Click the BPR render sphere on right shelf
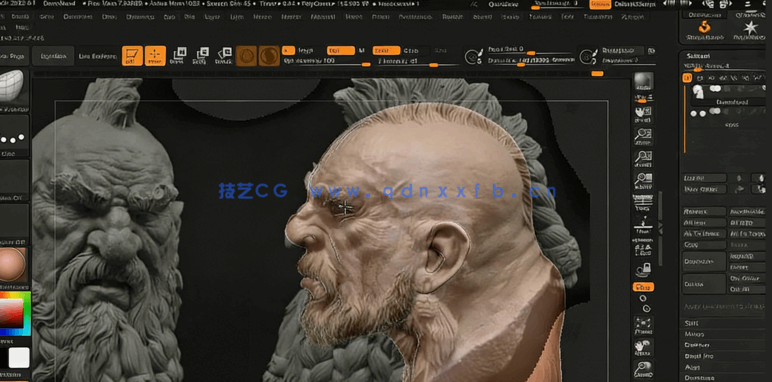 pyautogui.click(x=643, y=81)
